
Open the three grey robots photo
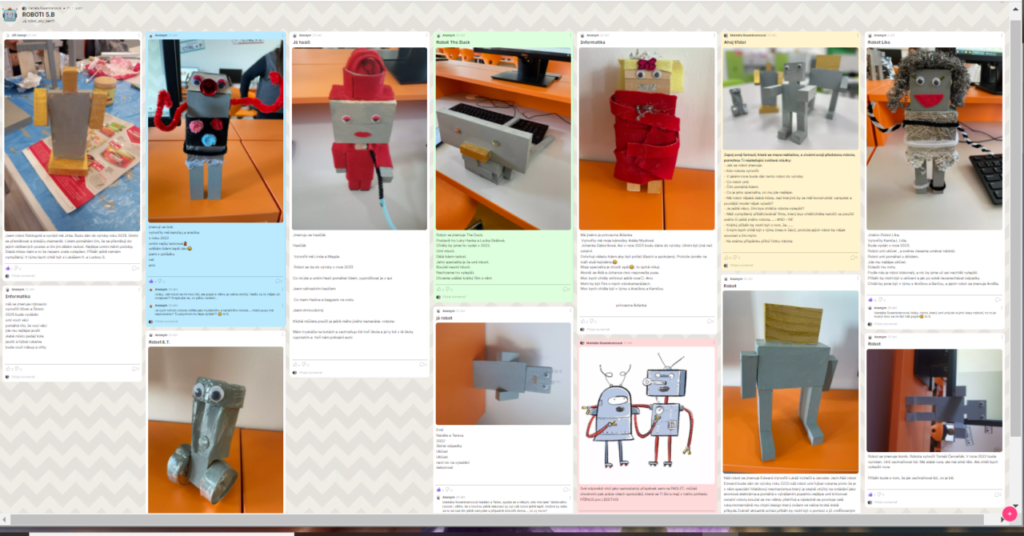click(790, 96)
